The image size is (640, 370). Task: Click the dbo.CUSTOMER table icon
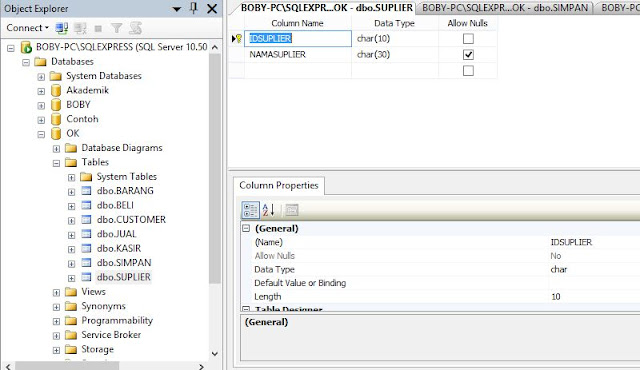click(86, 219)
